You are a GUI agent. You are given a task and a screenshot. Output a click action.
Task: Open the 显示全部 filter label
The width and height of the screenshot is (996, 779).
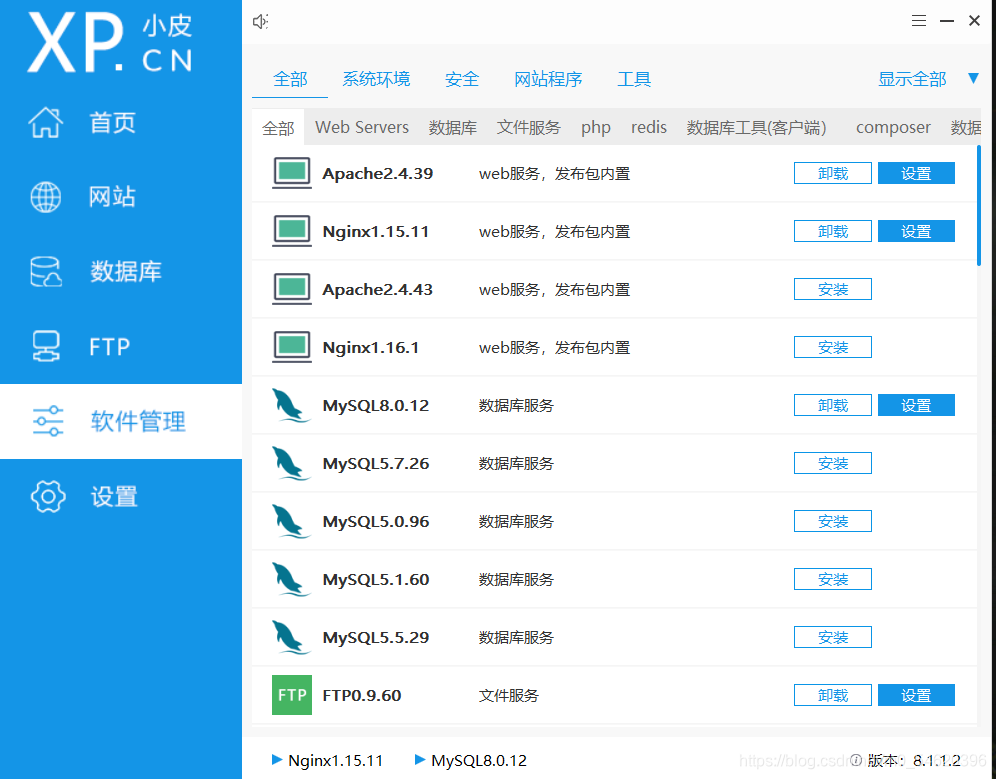click(912, 79)
